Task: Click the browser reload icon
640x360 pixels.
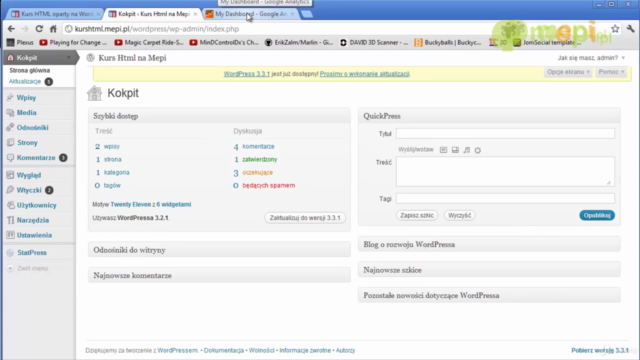Action: [39, 29]
